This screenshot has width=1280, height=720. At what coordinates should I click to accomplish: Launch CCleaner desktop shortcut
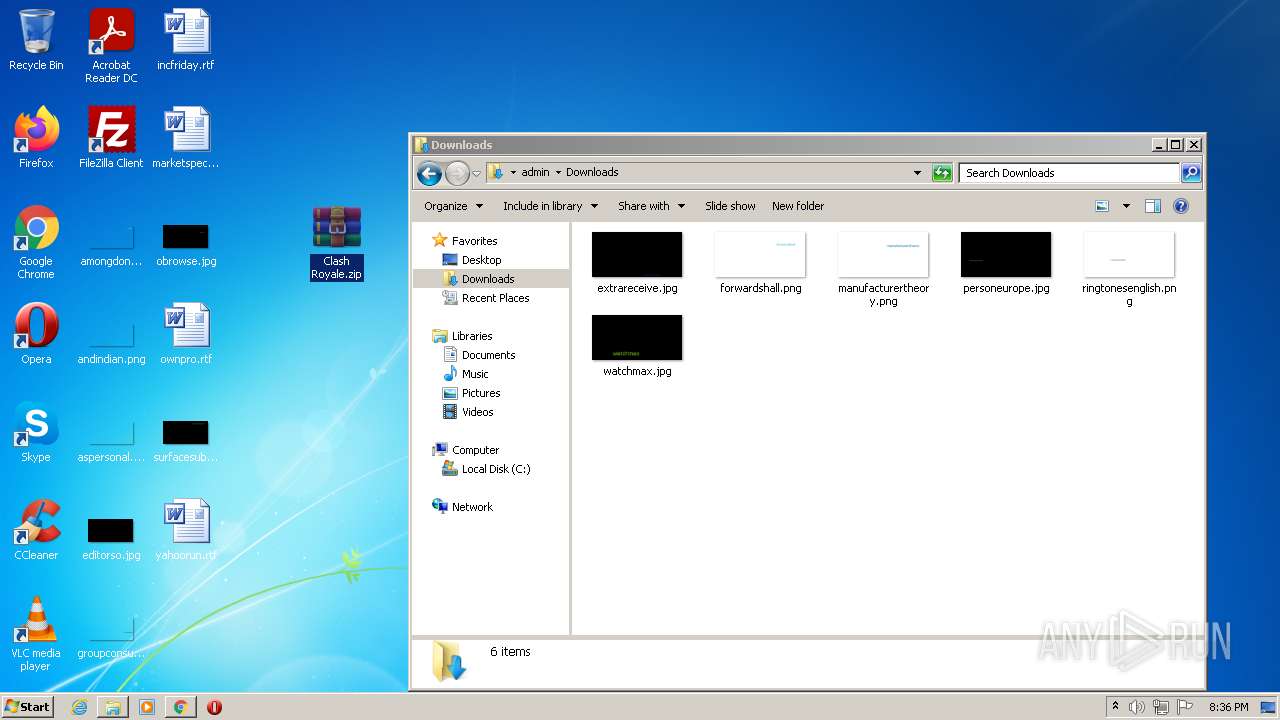pyautogui.click(x=36, y=529)
